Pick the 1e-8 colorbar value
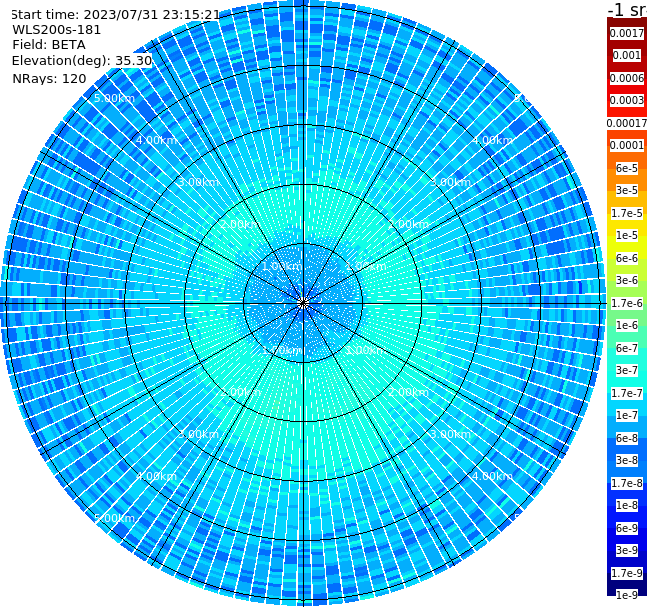 pyautogui.click(x=627, y=505)
